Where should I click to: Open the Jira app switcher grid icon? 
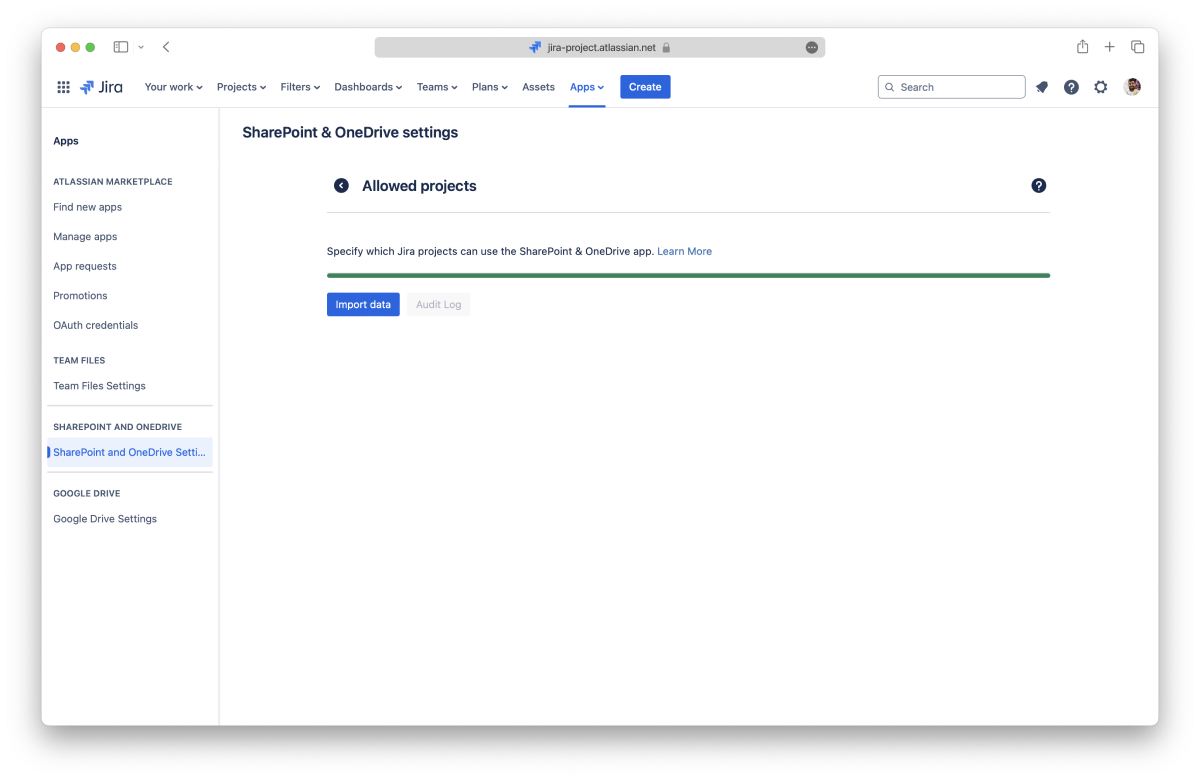click(63, 87)
